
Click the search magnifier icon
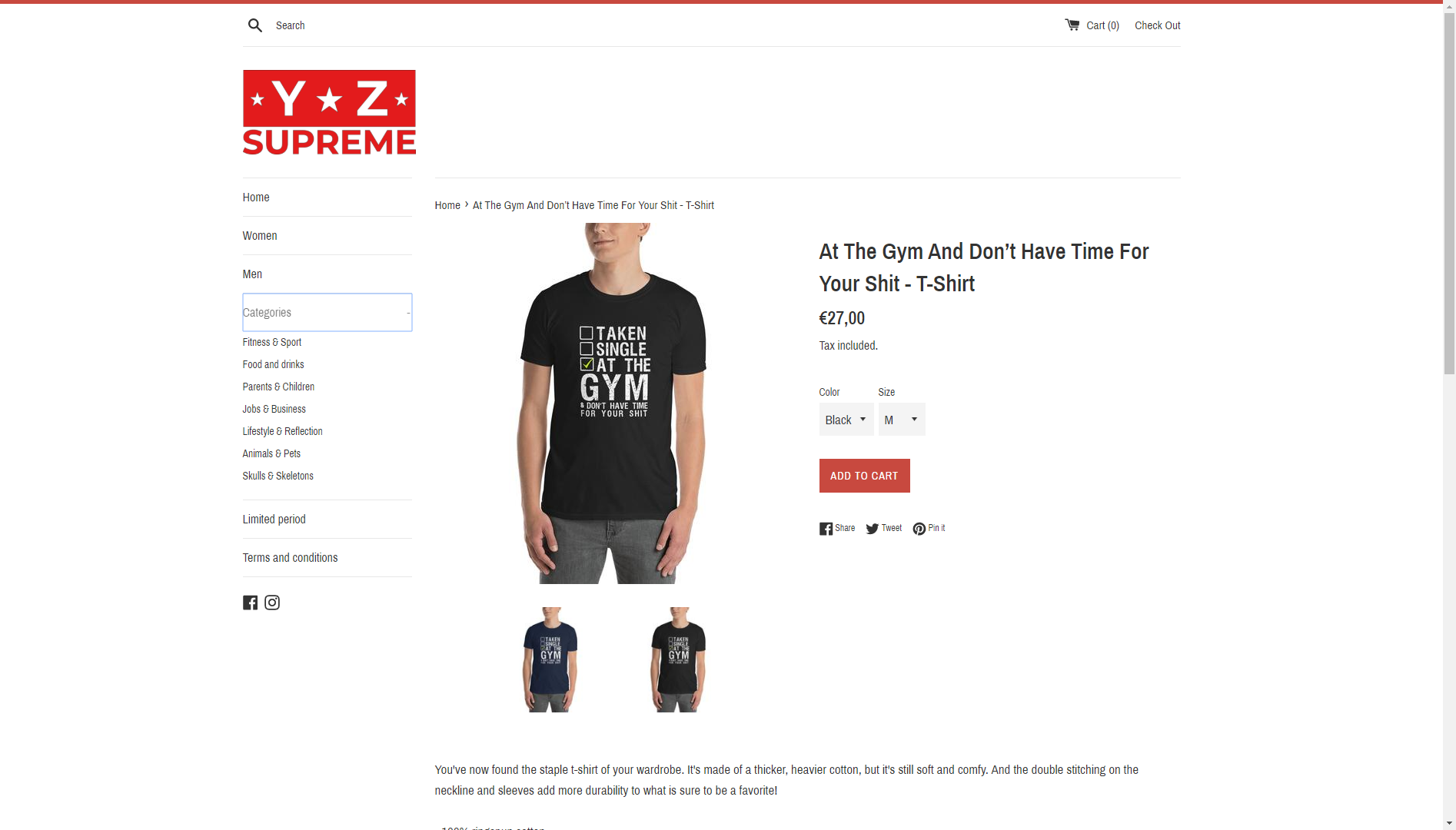point(254,25)
